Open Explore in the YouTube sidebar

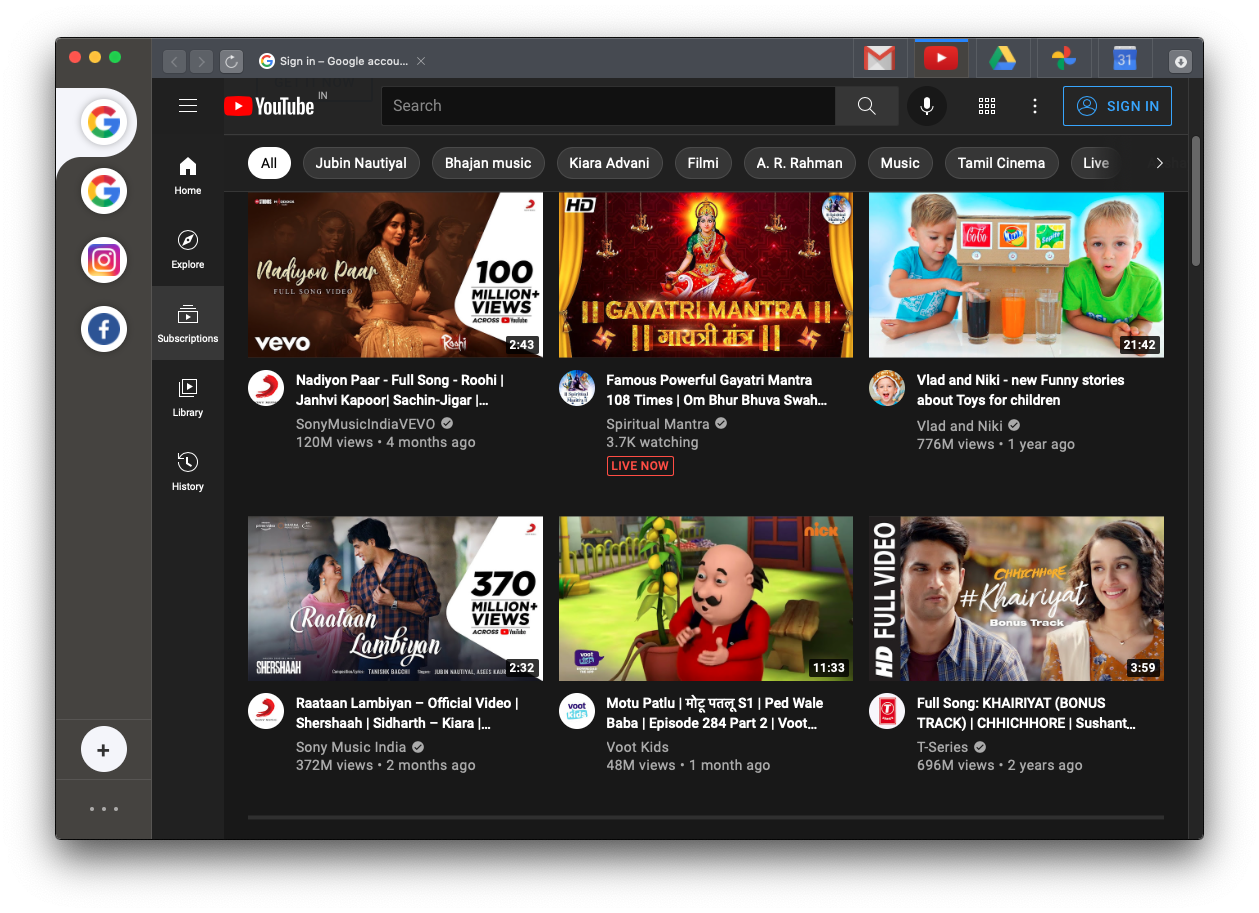click(x=188, y=249)
